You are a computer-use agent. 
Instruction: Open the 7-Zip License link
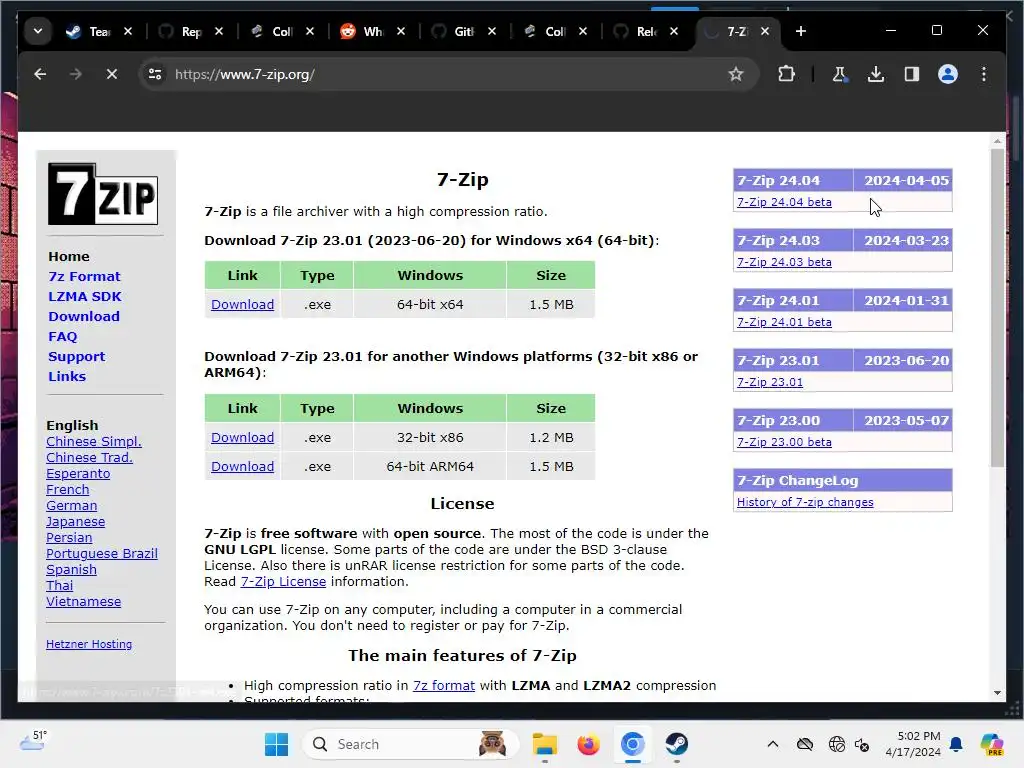[283, 581]
